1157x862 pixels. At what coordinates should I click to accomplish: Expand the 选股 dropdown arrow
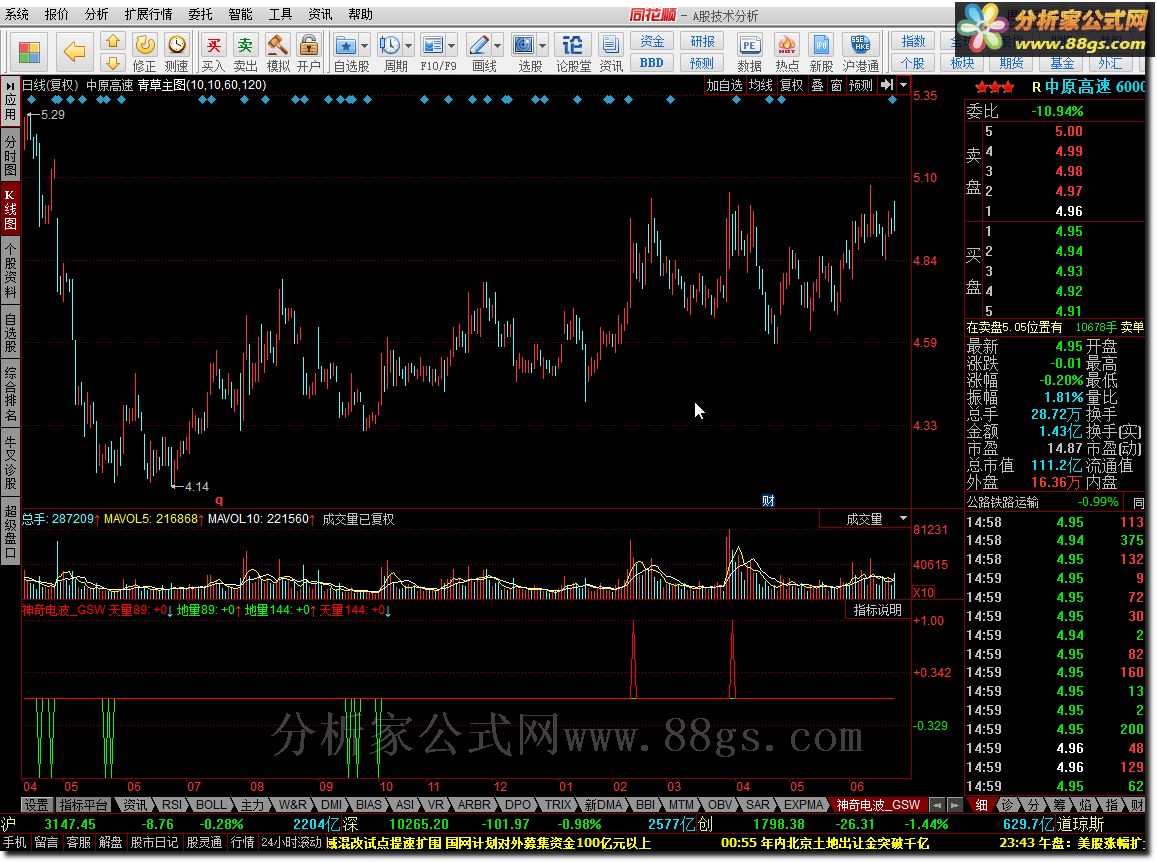click(x=542, y=46)
